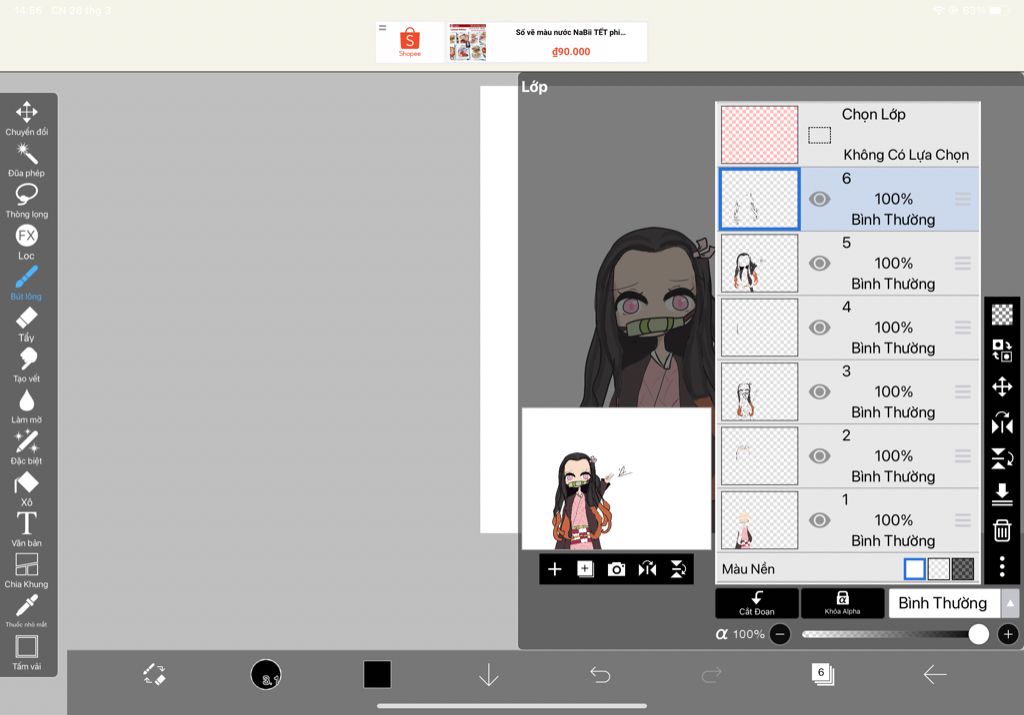
Task: Tap the merge down icon on right strip
Action: click(x=1002, y=494)
